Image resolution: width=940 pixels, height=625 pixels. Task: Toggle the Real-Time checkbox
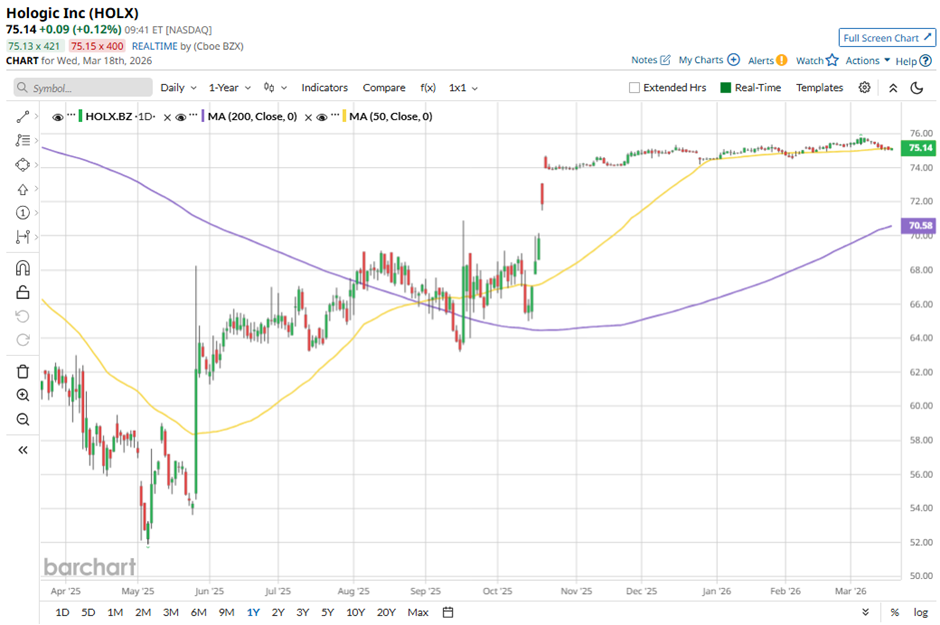[725, 87]
